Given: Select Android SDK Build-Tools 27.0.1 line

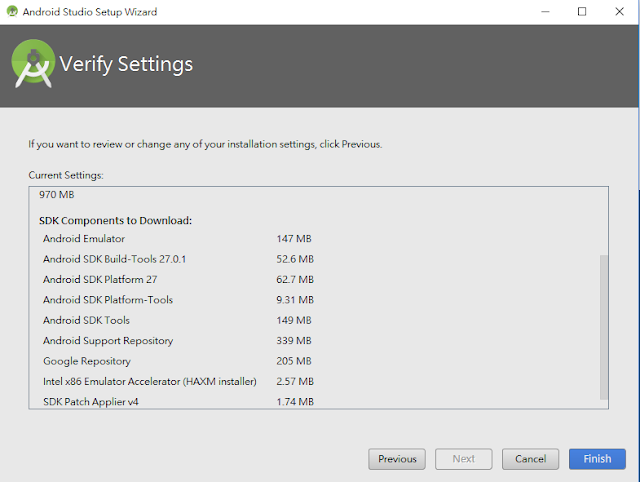Looking at the screenshot, I should [x=178, y=259].
